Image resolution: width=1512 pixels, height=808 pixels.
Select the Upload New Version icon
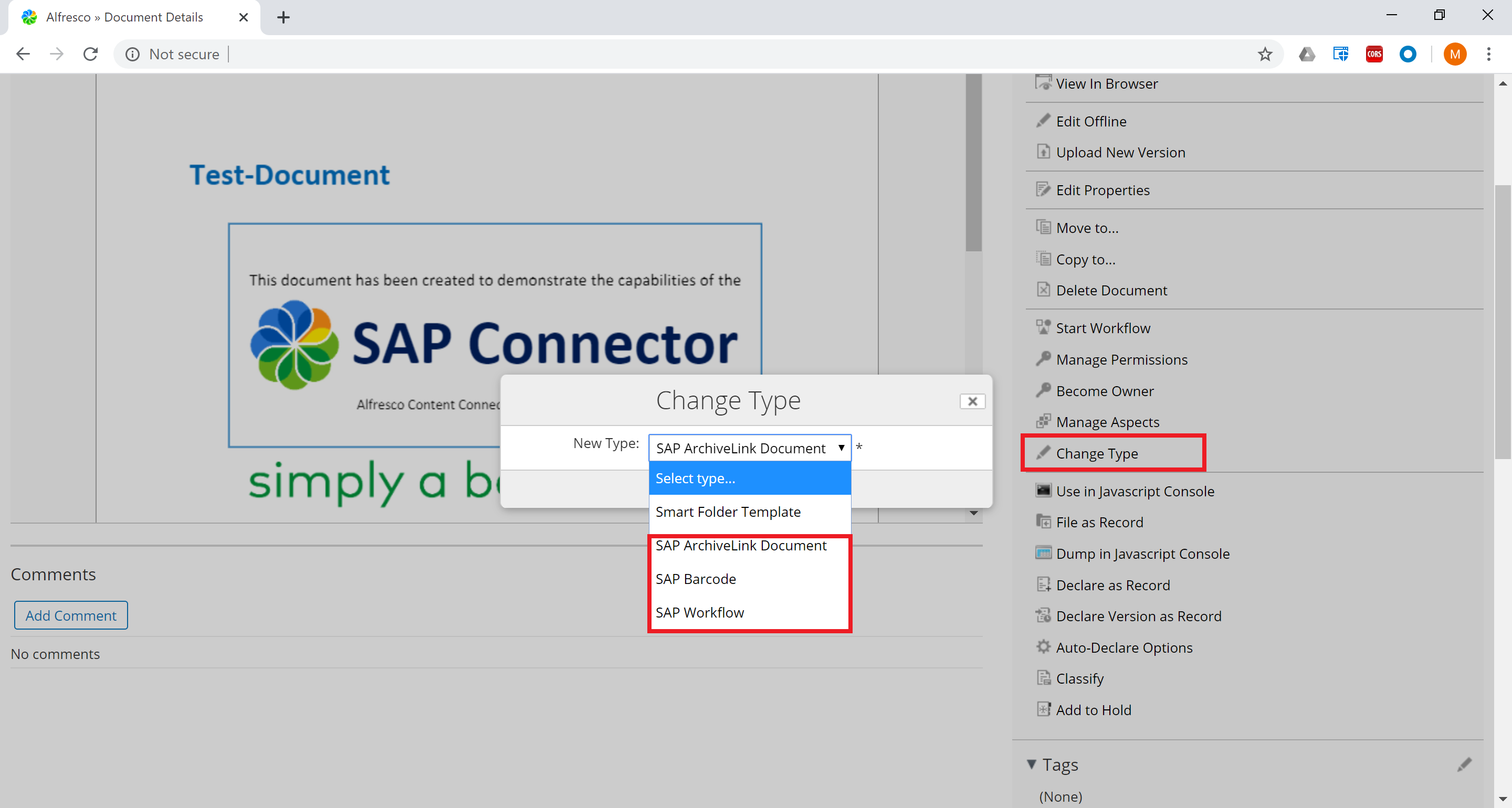(x=1043, y=152)
